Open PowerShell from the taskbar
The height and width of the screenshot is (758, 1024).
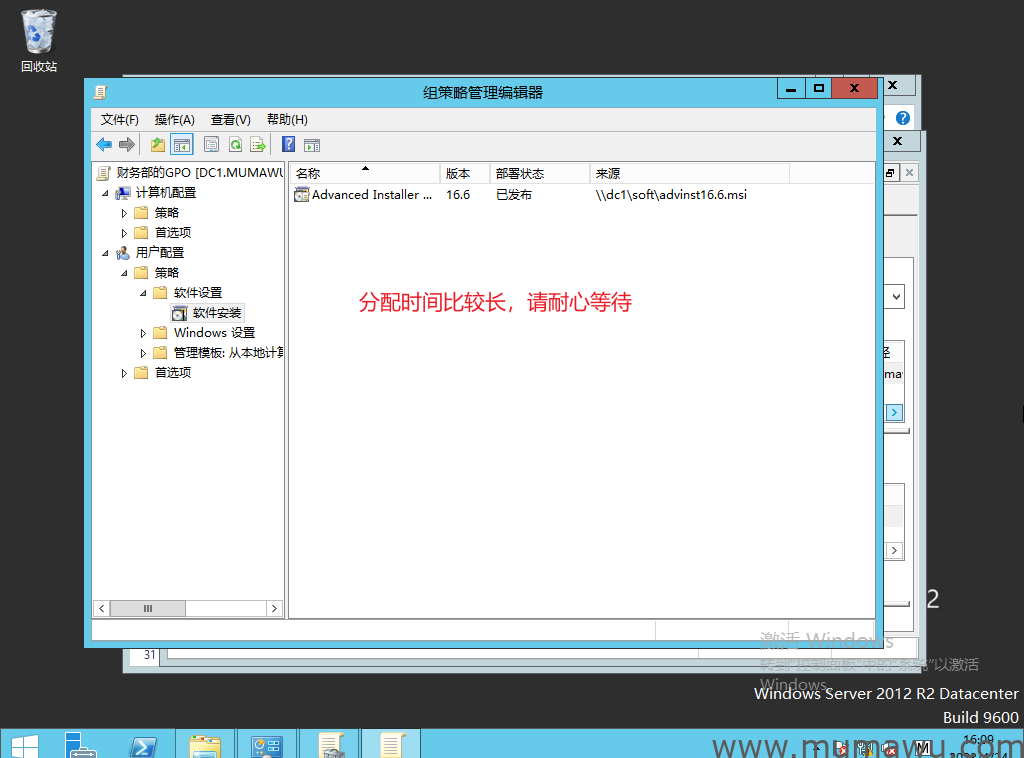[143, 745]
